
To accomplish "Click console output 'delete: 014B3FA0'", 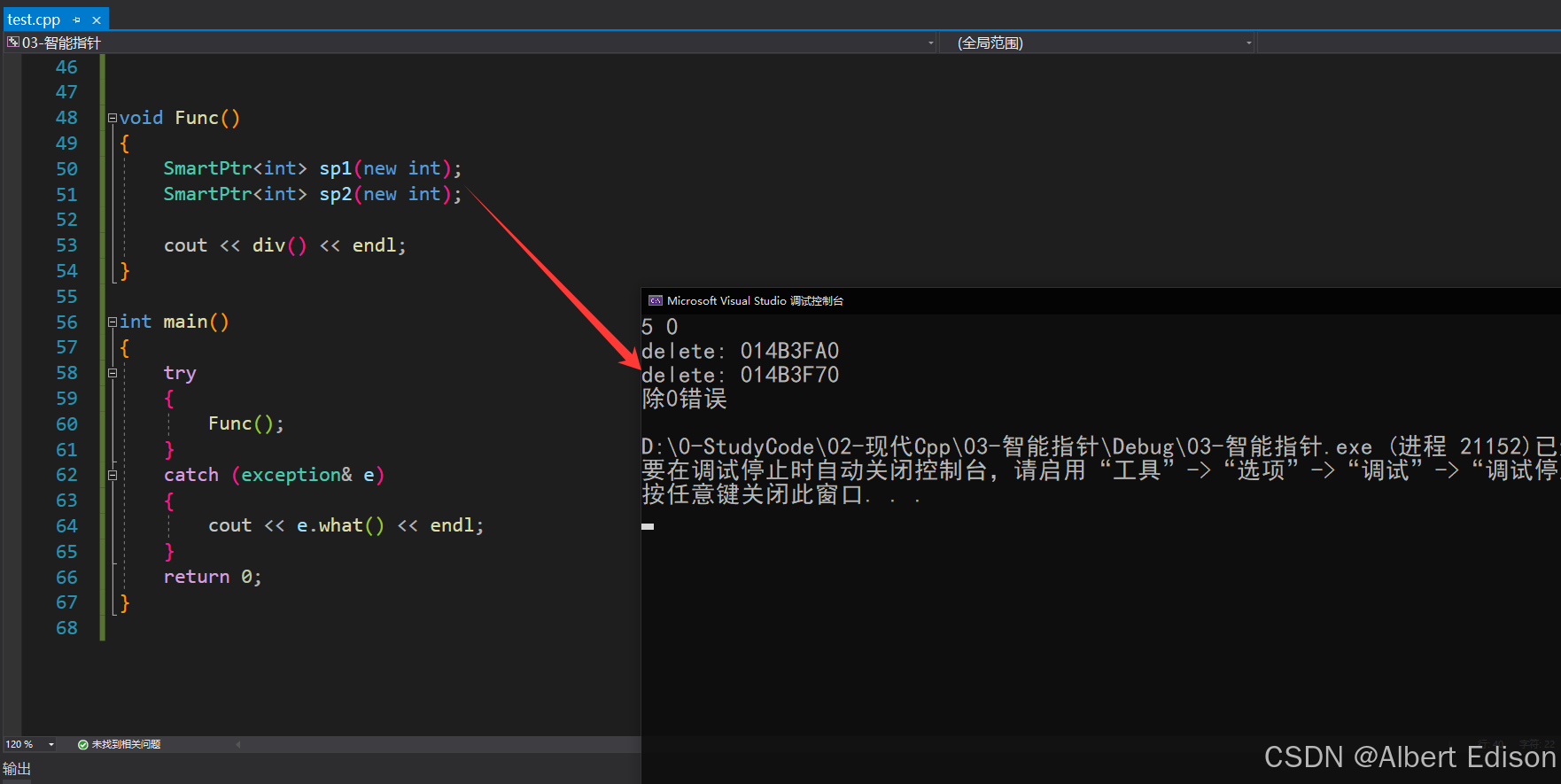I will 740,351.
